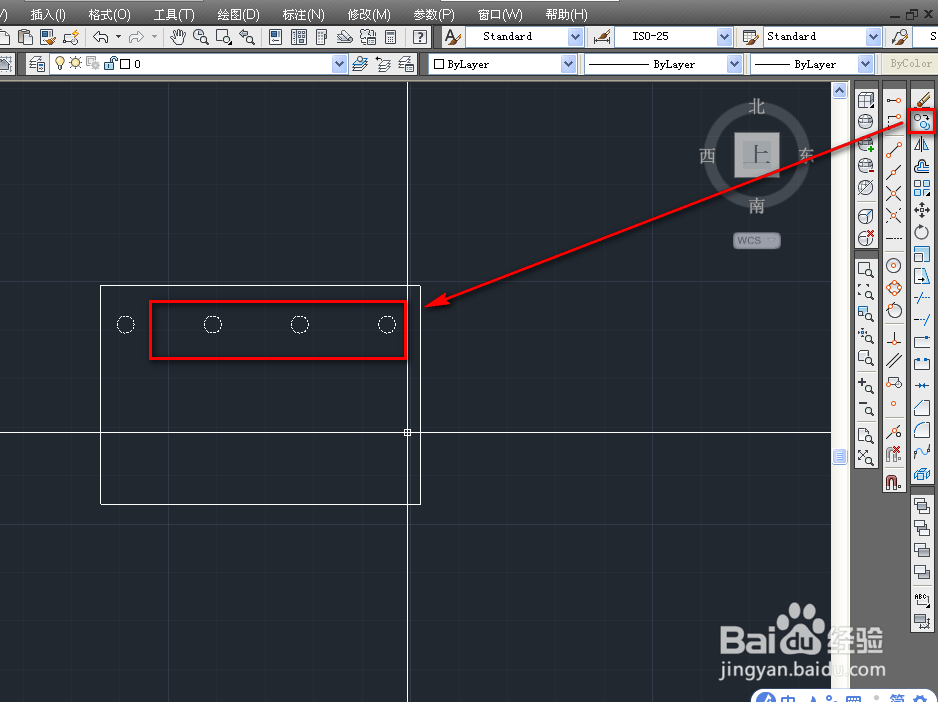Open the Layer Properties Manager icon

(37, 63)
